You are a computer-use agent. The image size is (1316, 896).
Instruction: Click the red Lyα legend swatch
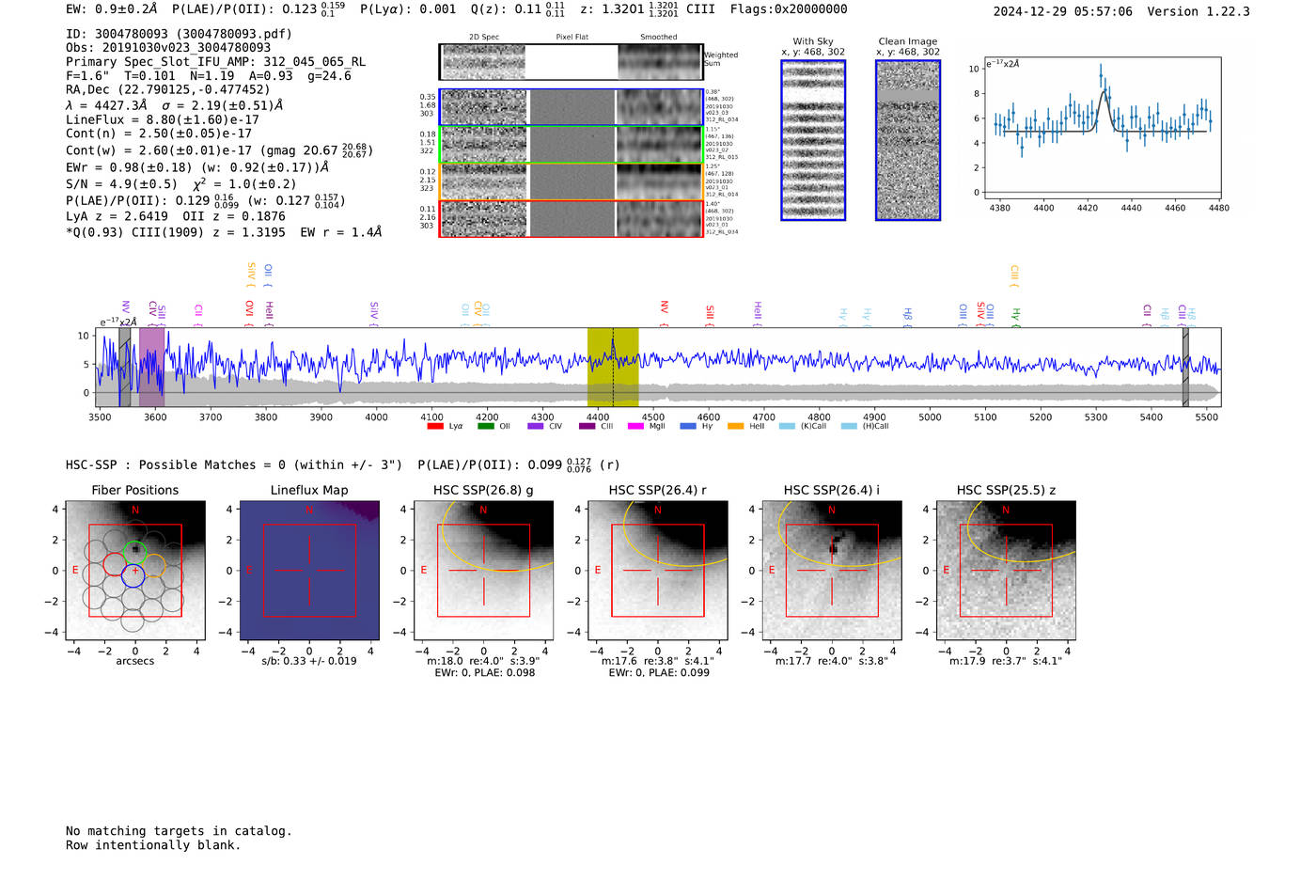[434, 426]
